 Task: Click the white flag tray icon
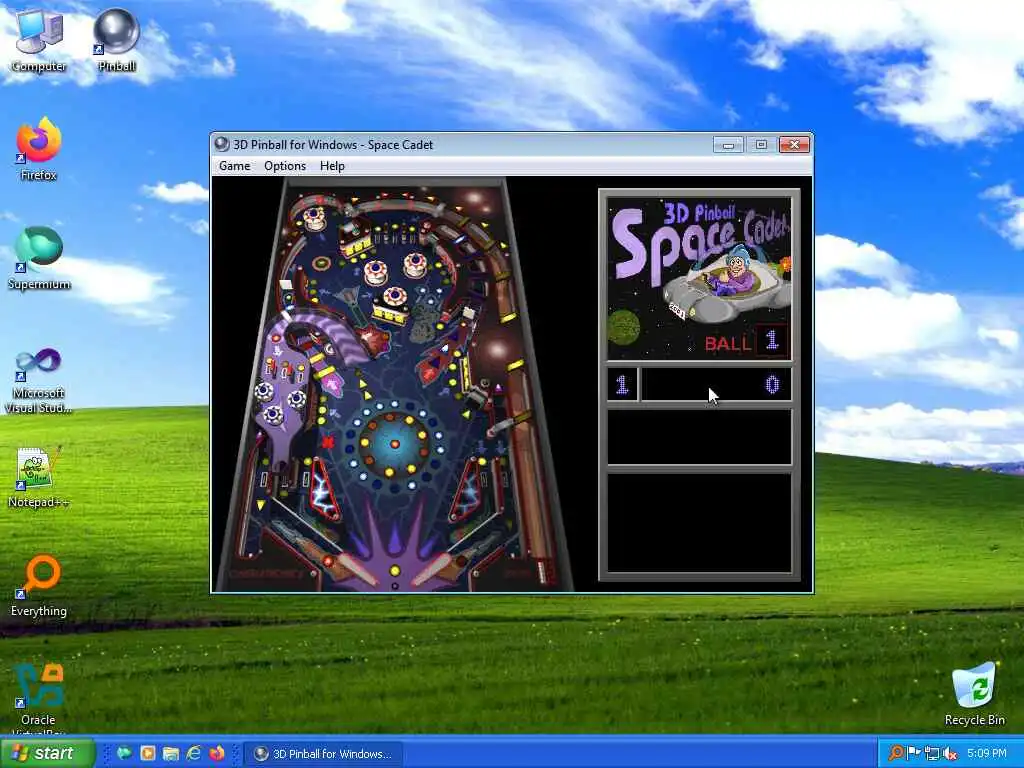pos(914,753)
